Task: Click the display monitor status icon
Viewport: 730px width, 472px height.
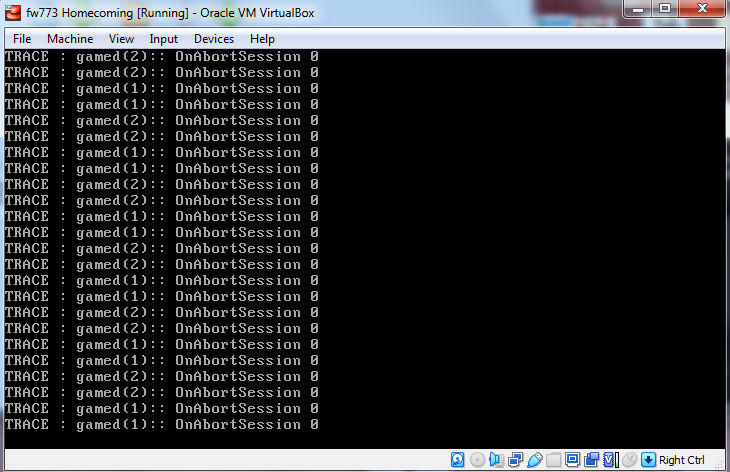Action: (x=572, y=460)
